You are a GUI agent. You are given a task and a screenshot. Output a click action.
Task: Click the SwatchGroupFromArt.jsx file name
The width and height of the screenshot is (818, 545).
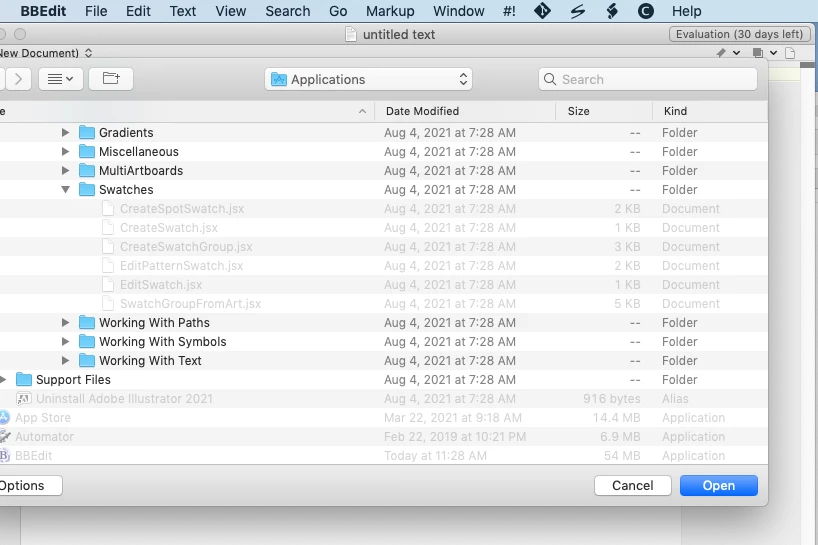(190, 304)
